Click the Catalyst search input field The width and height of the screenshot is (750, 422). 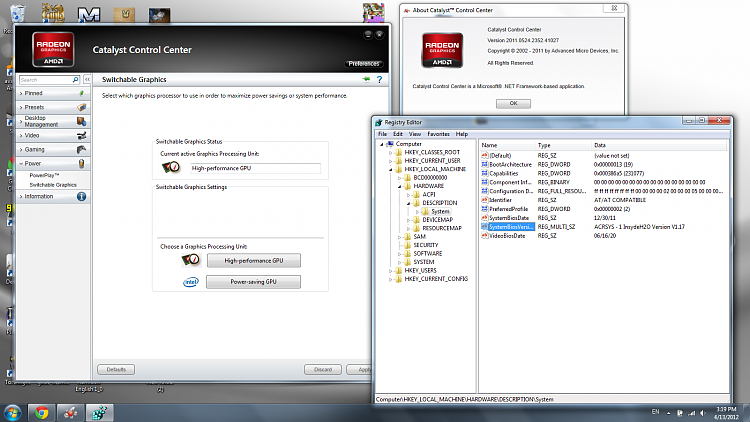pyautogui.click(x=45, y=79)
